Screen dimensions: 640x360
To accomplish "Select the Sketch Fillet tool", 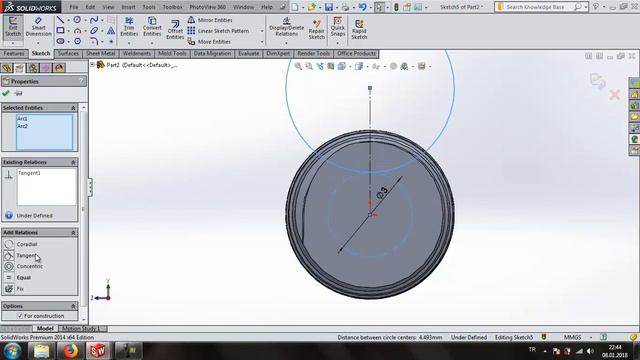I will [94, 41].
